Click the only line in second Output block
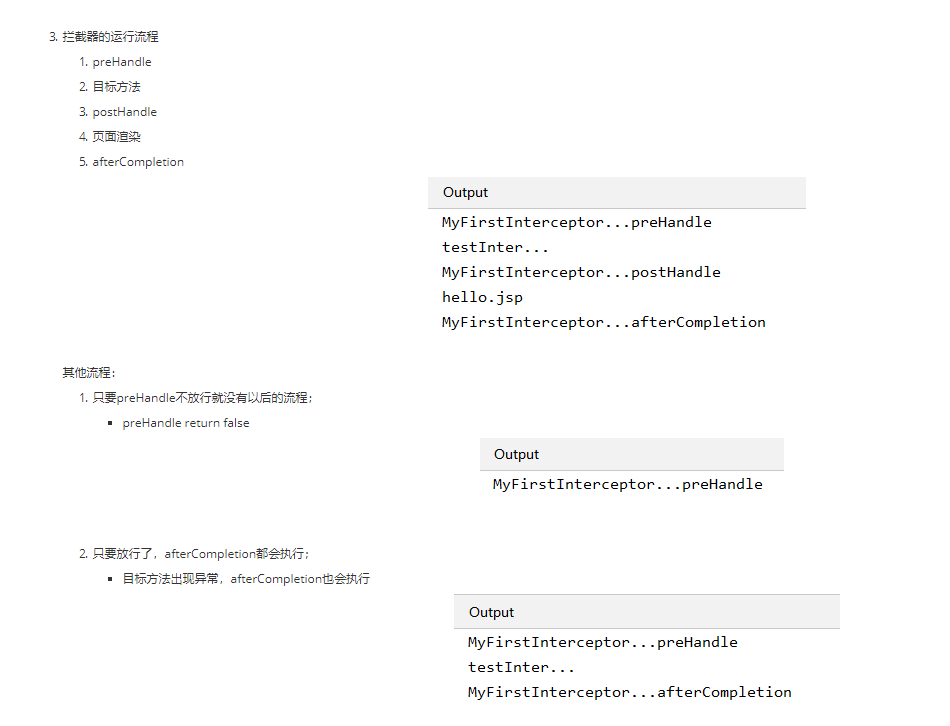 (x=627, y=484)
